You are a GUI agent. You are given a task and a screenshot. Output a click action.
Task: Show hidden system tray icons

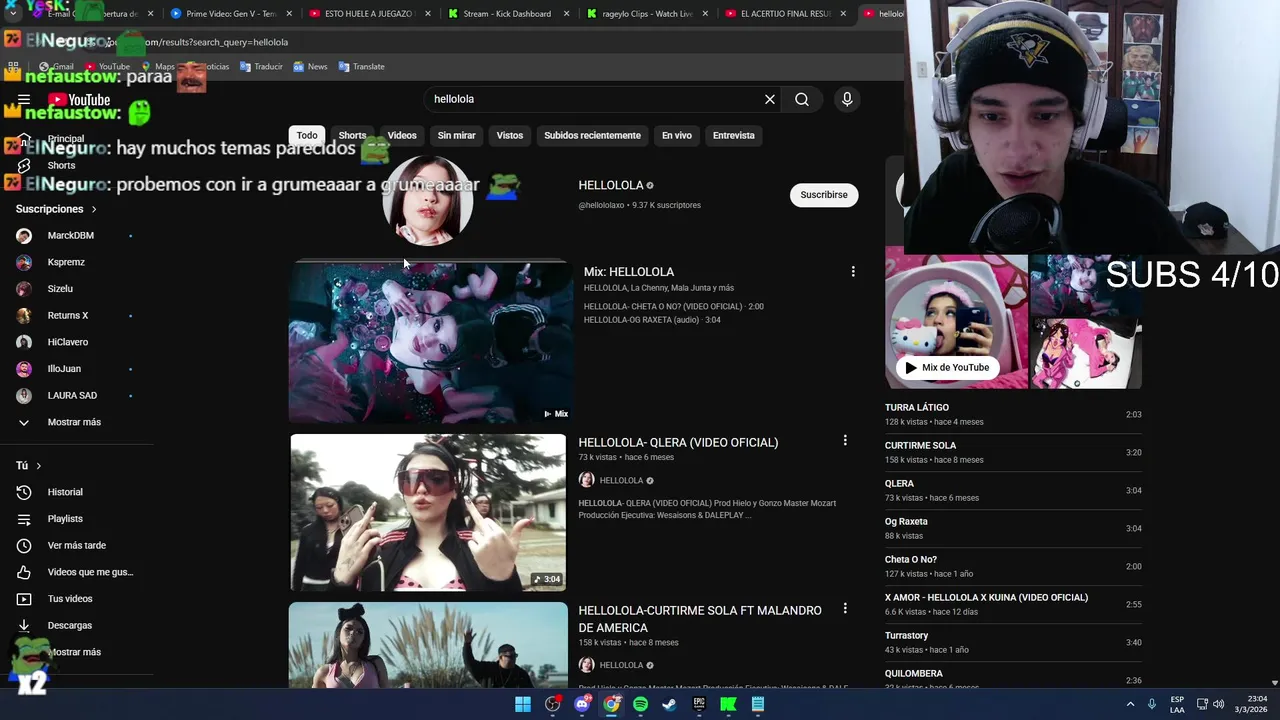[1131, 704]
